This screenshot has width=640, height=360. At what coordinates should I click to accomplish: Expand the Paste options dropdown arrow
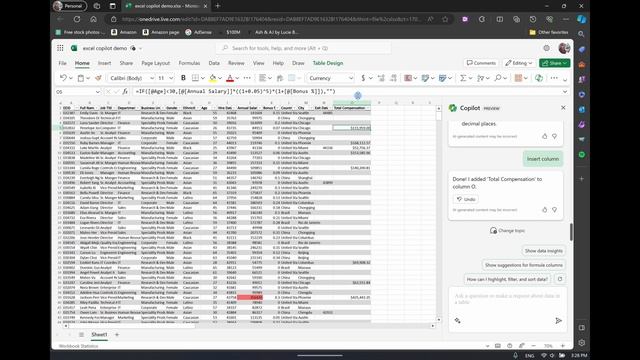(x=88, y=78)
